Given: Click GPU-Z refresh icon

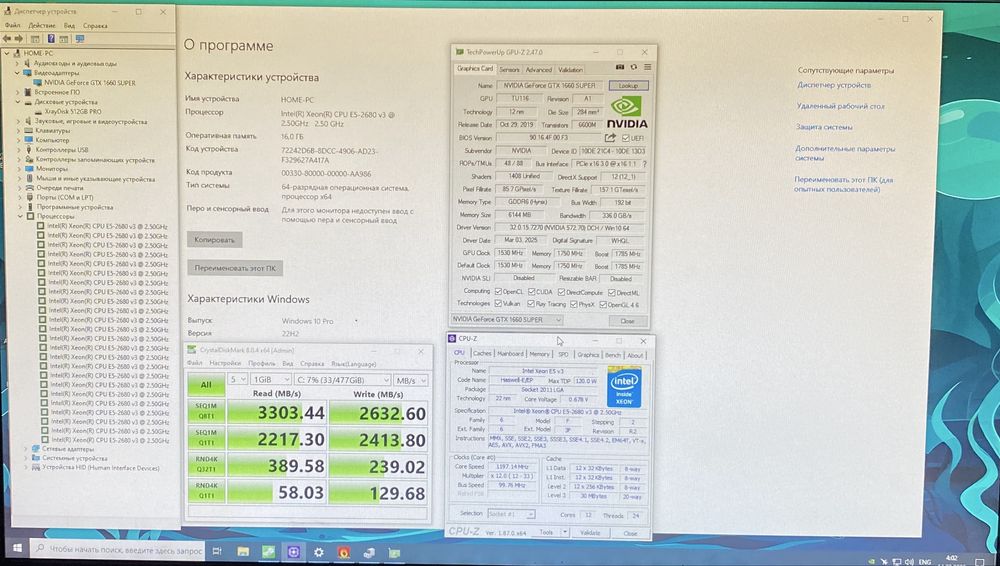Looking at the screenshot, I should pos(633,67).
